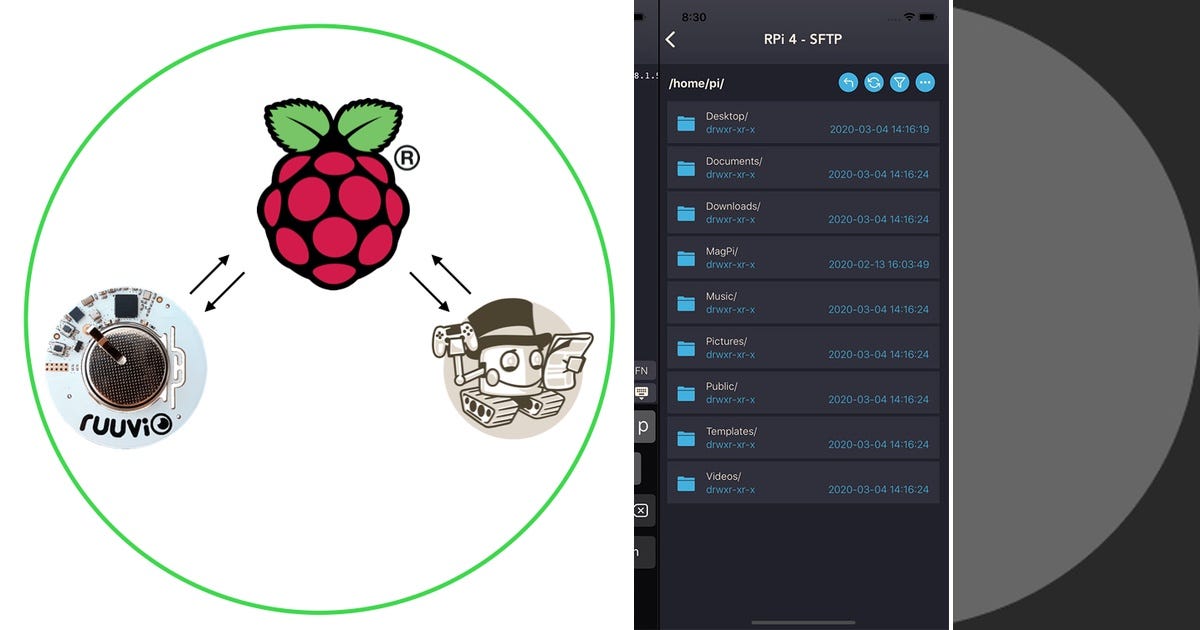Toggle the filter funnel control
This screenshot has height=630, width=1200.
click(899, 83)
